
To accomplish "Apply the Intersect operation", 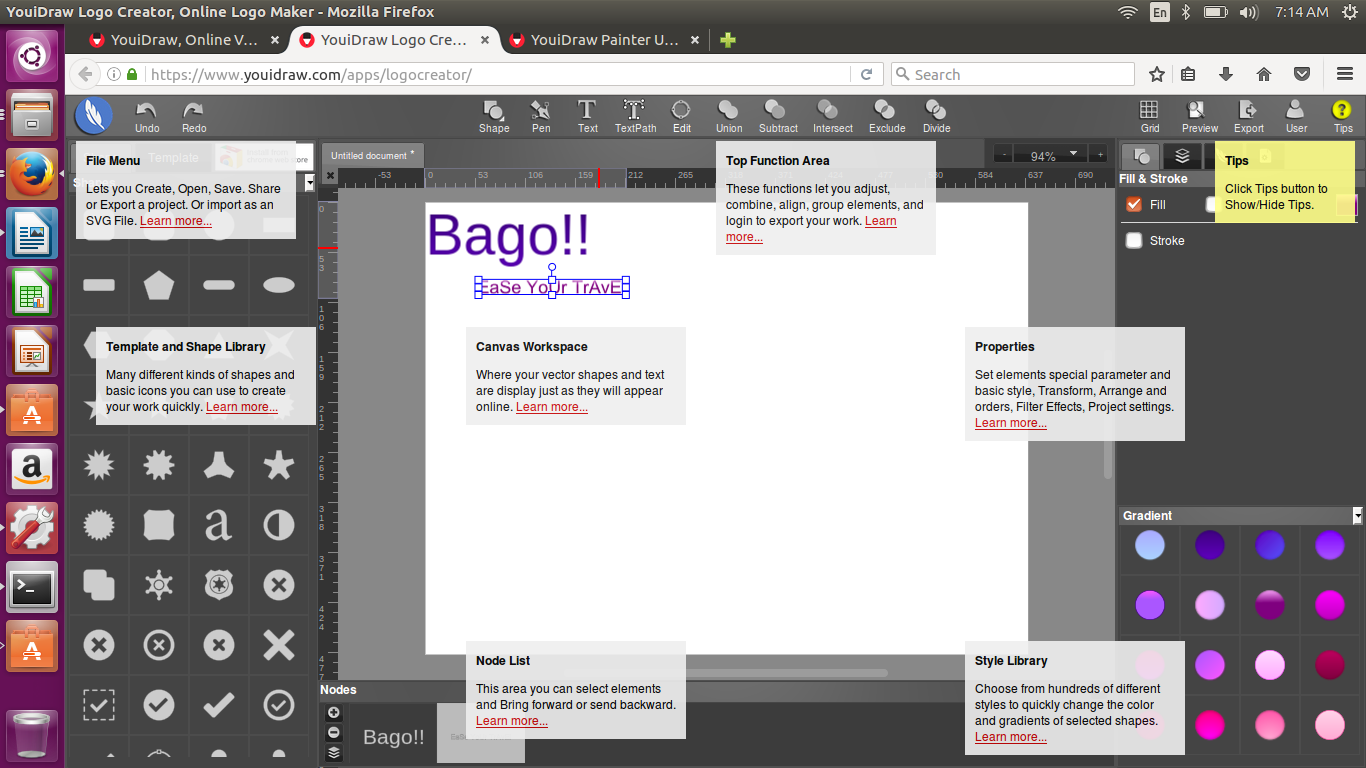I will 832,116.
